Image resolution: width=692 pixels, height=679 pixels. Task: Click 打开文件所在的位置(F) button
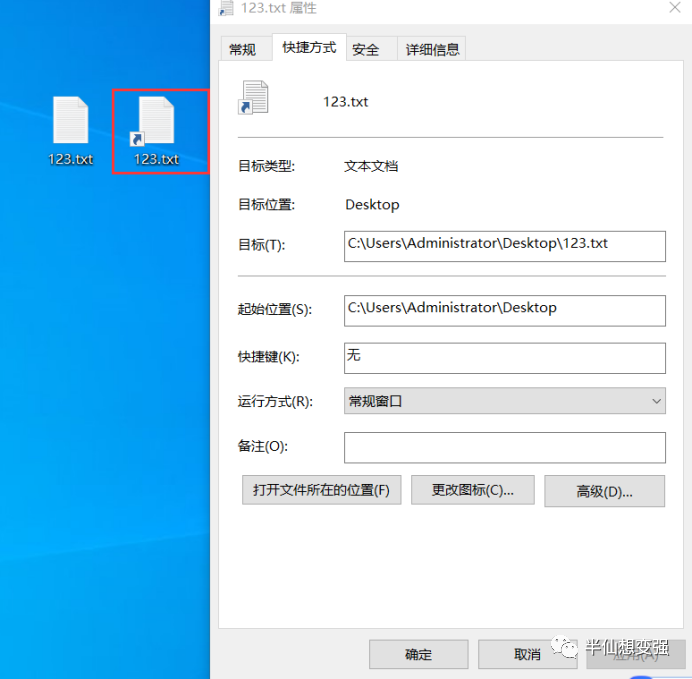(x=321, y=490)
